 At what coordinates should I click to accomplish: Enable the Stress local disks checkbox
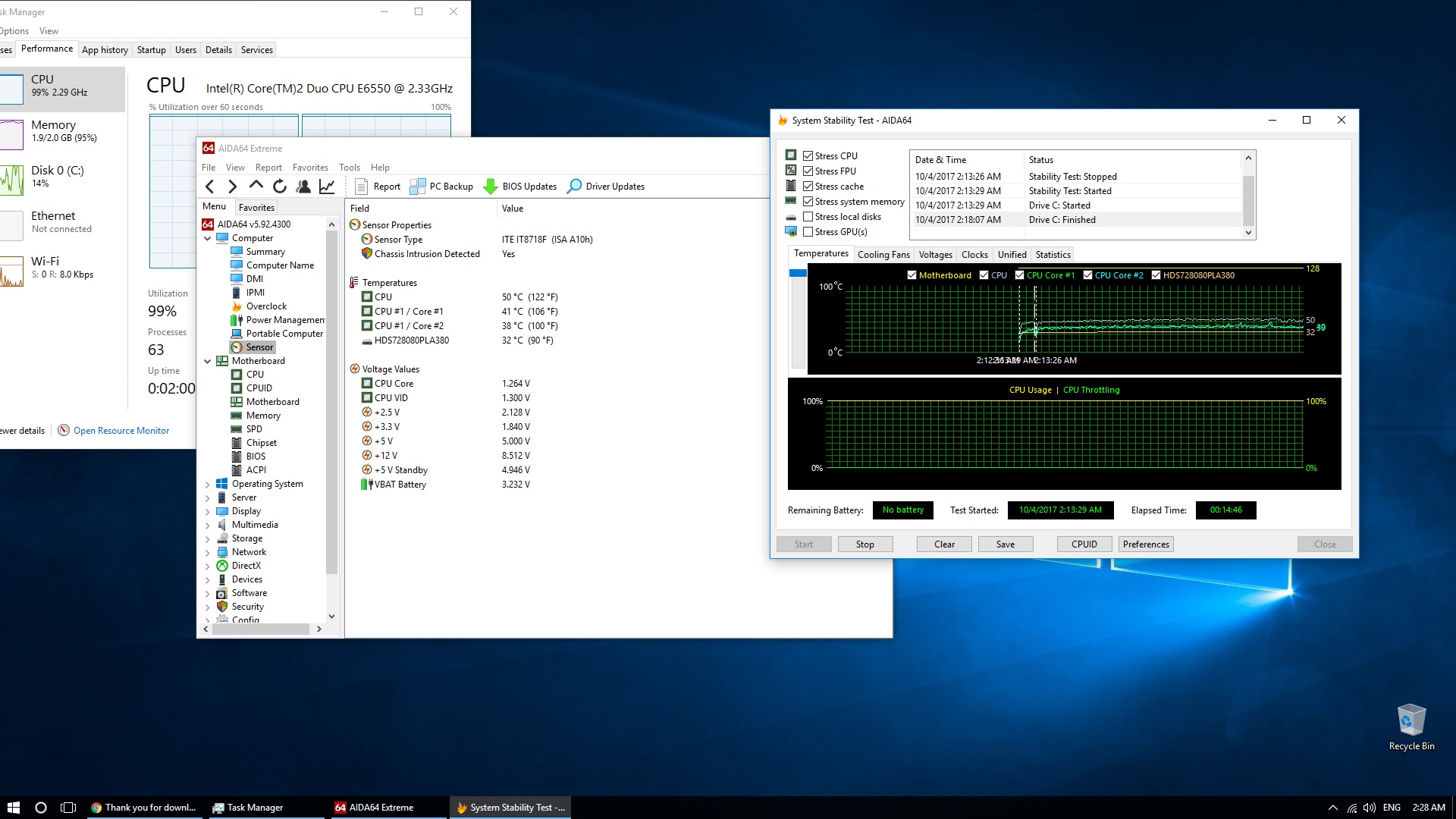808,217
